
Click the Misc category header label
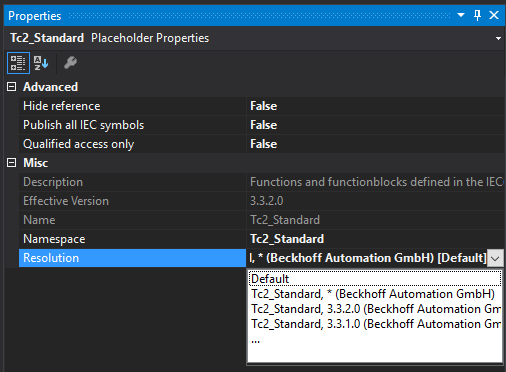point(35,163)
